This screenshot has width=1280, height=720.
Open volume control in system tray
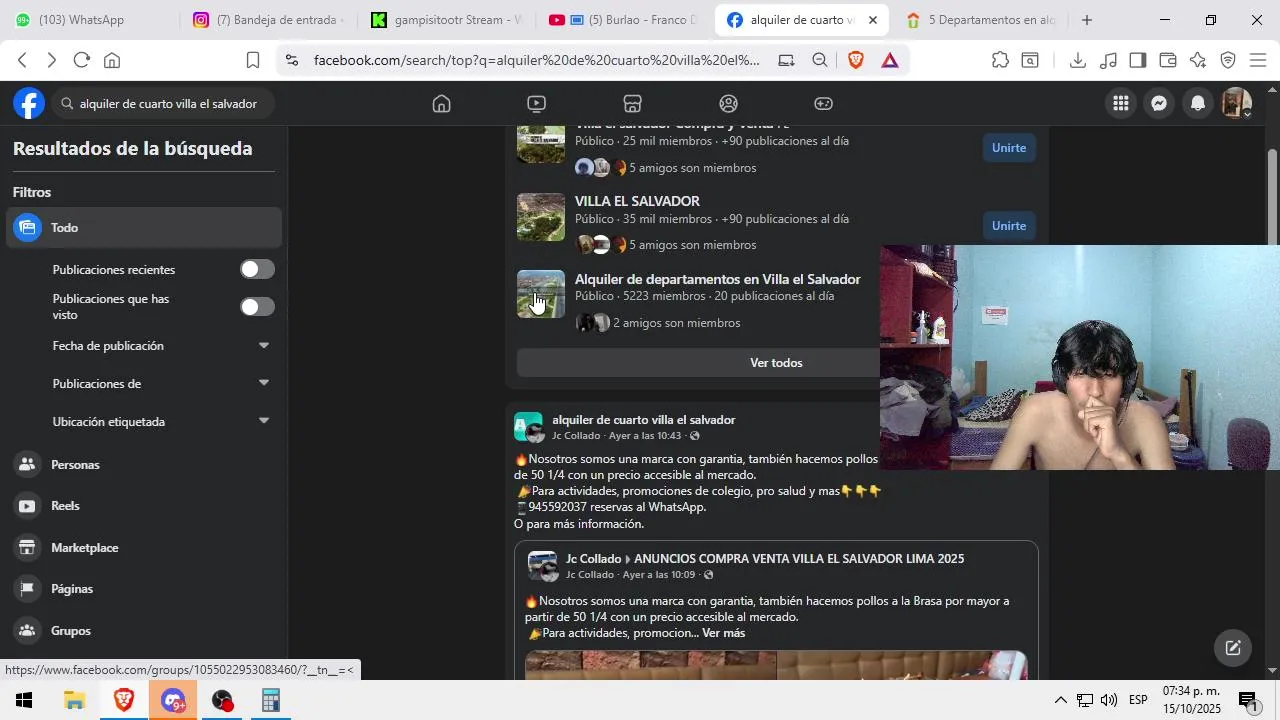click(x=1109, y=700)
